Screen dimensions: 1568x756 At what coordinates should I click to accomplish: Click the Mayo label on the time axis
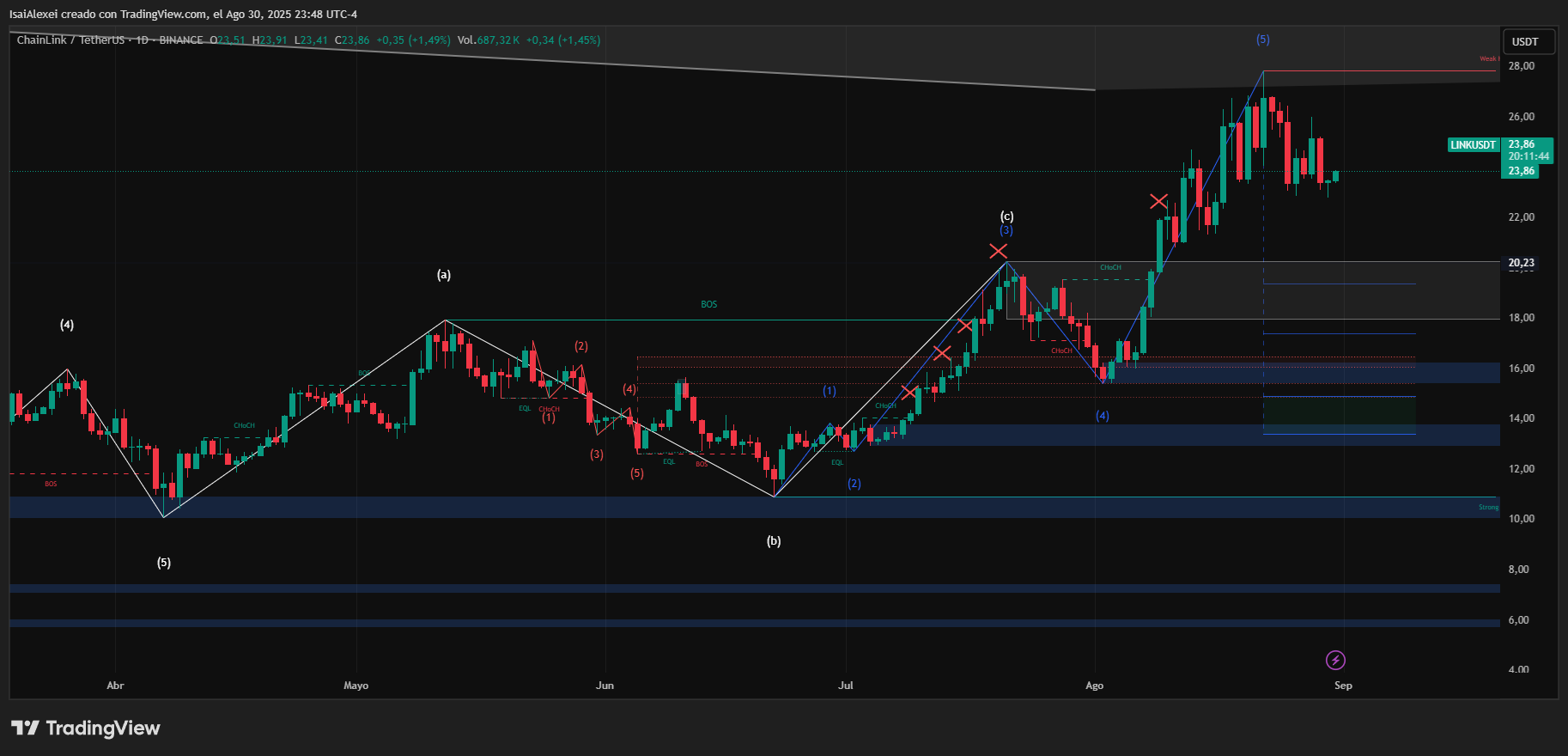click(356, 686)
